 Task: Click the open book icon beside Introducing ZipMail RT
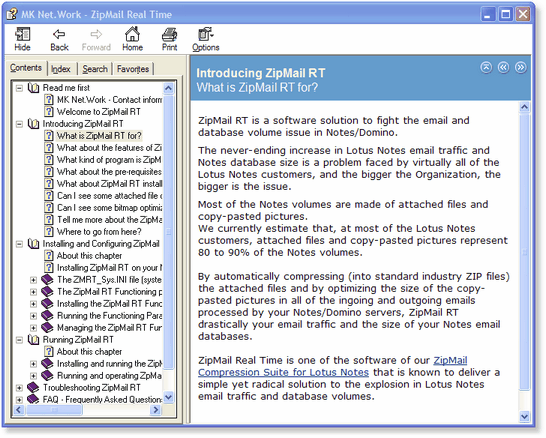click(x=33, y=124)
